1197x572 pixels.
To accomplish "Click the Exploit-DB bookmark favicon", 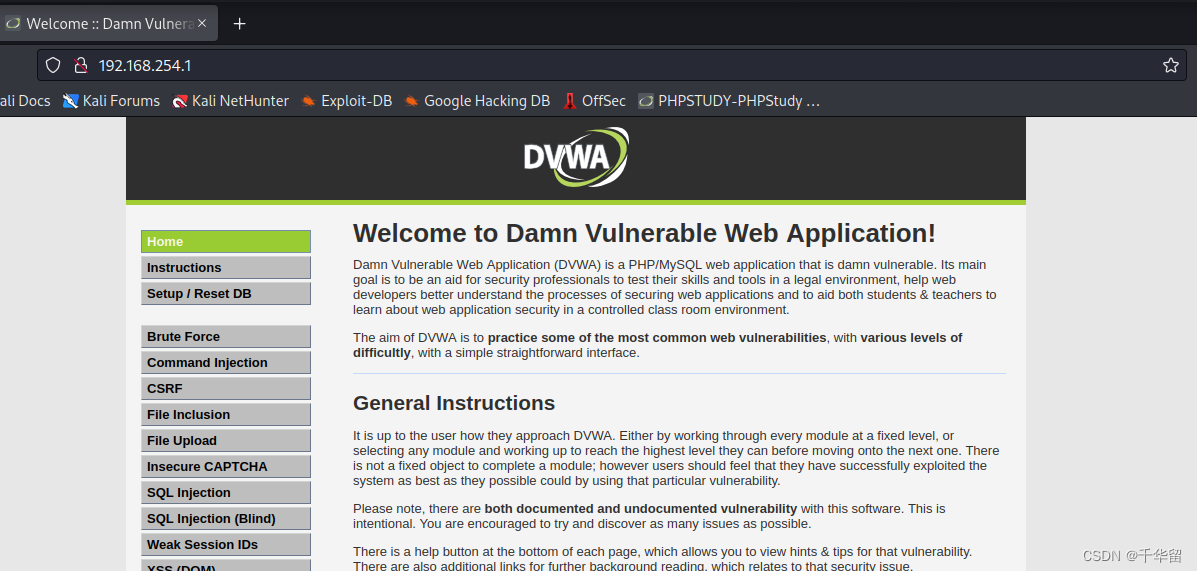I will 308,101.
